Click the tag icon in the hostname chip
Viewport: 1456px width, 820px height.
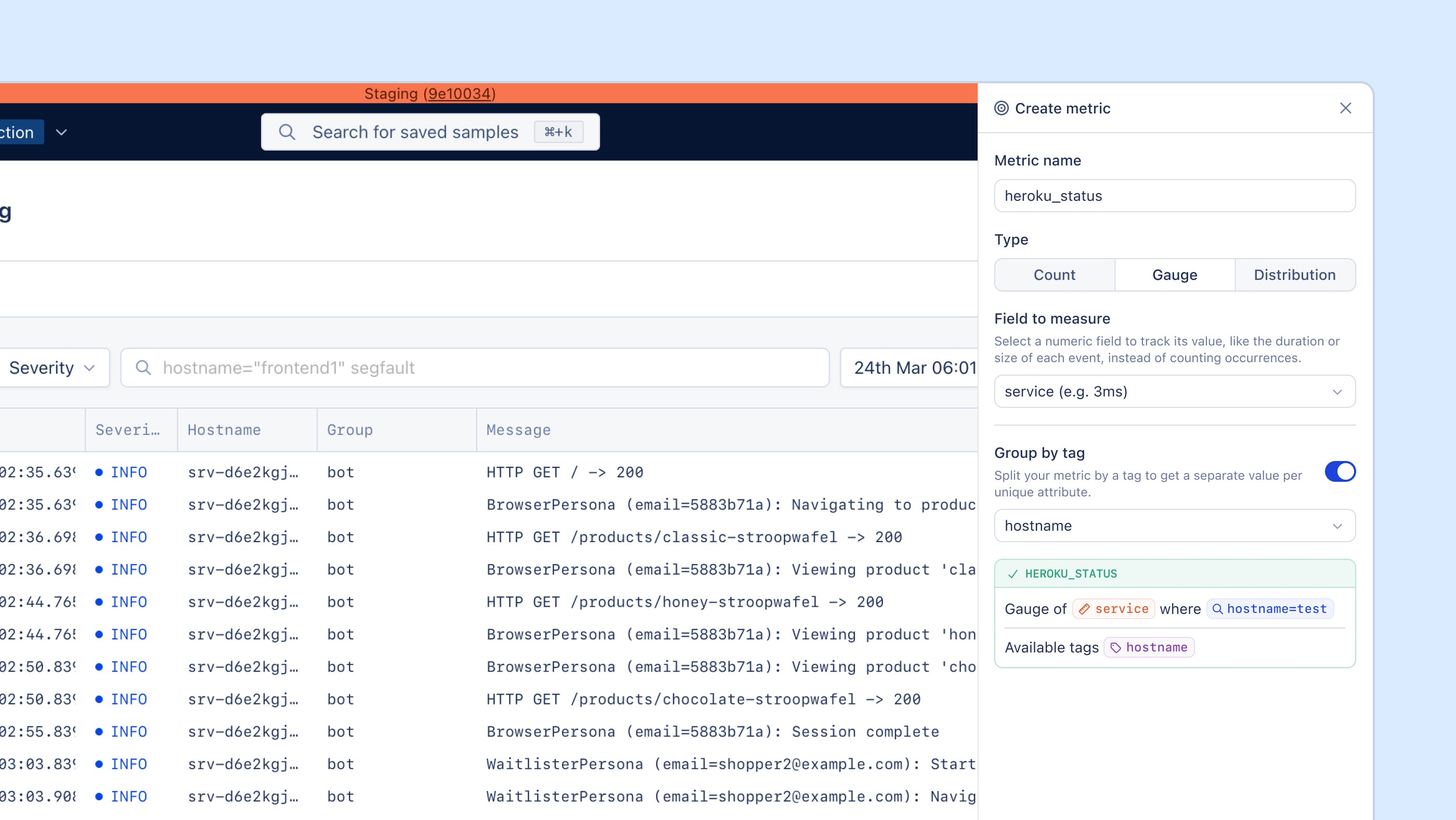coord(1116,647)
